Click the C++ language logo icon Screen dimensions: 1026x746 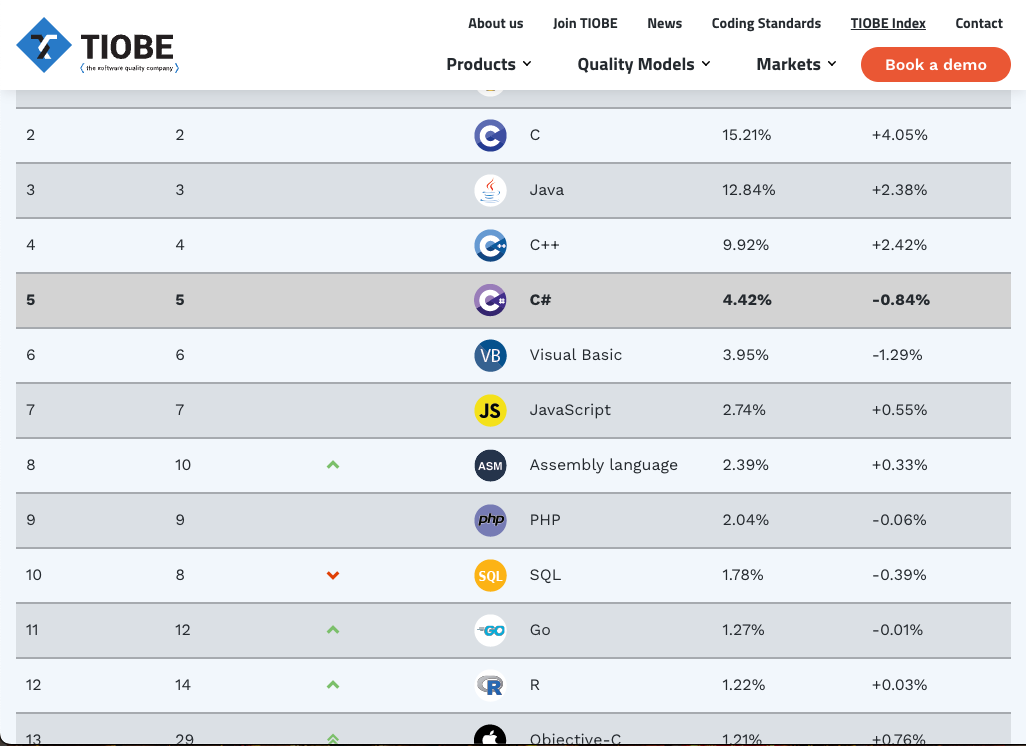(x=490, y=245)
